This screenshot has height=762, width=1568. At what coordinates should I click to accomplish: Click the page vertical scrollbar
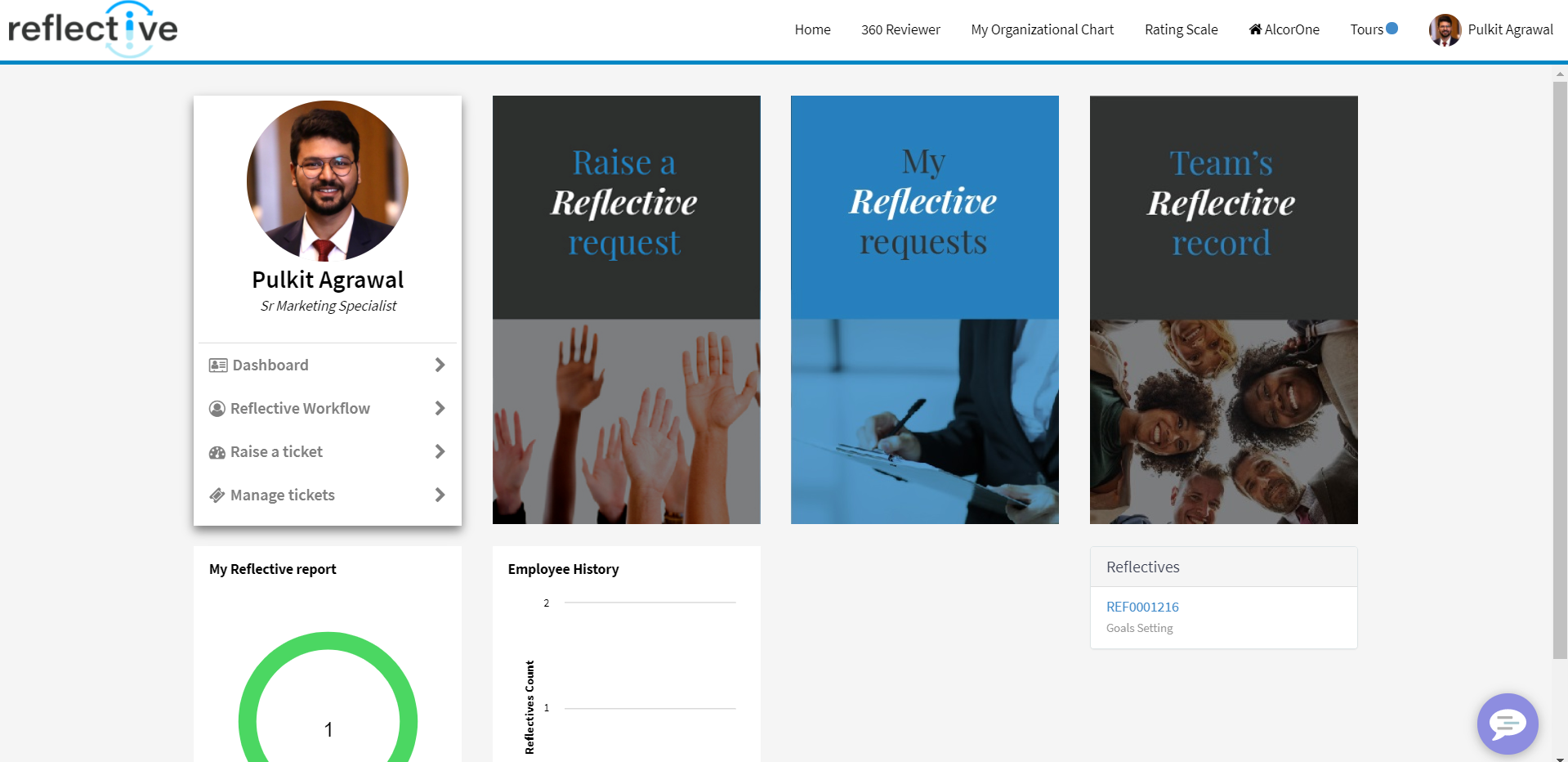1560,370
